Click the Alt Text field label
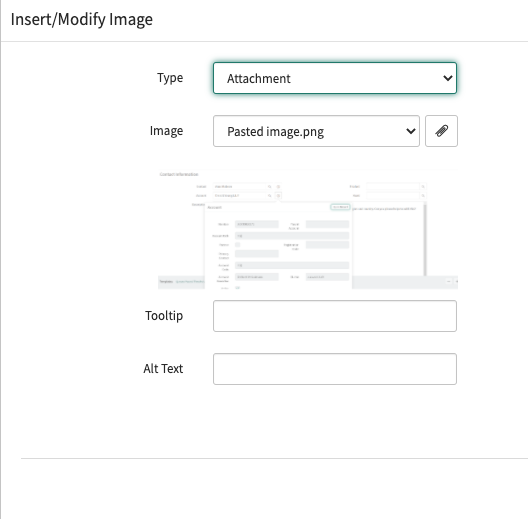This screenshot has width=528, height=519. pos(163,369)
